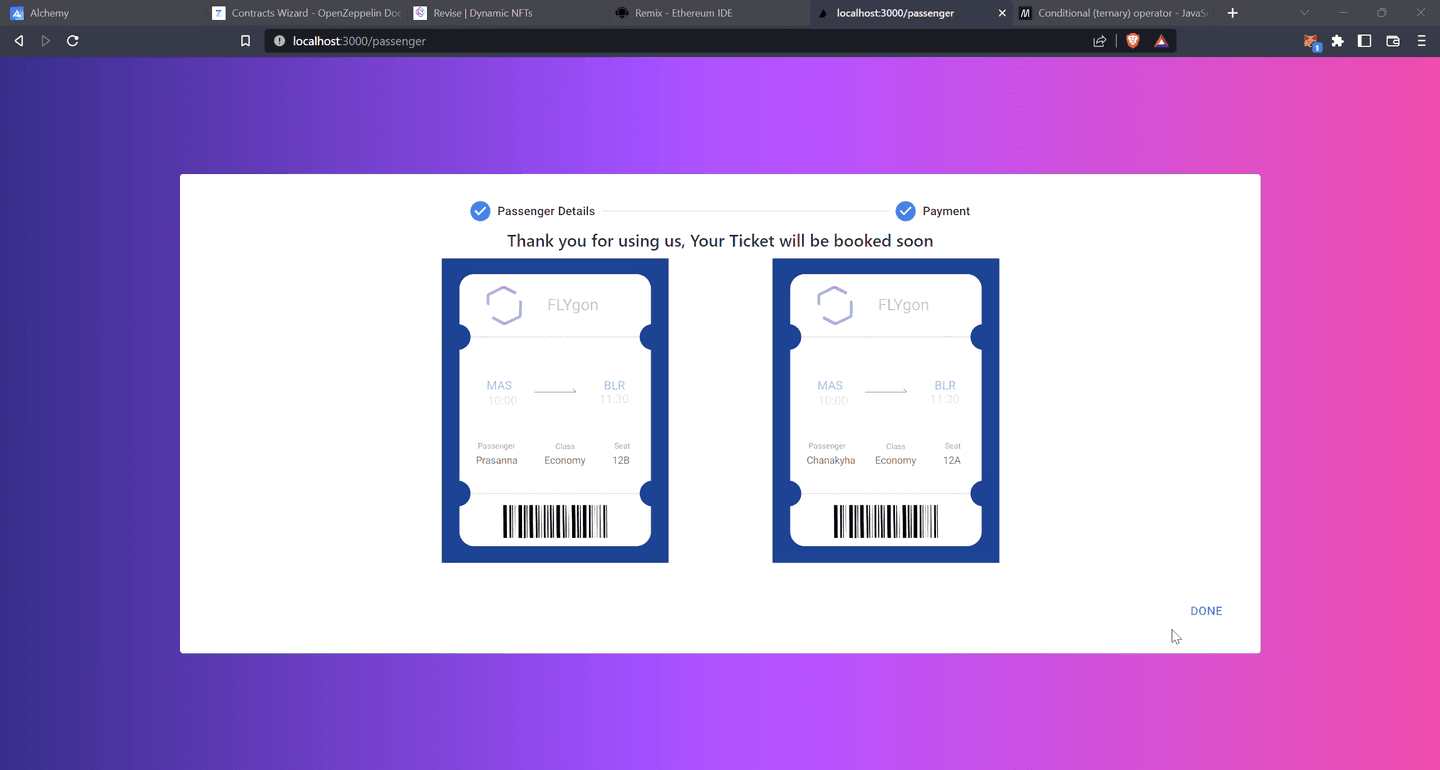
Task: Close the localhost:3000/passenger tab
Action: point(1003,13)
